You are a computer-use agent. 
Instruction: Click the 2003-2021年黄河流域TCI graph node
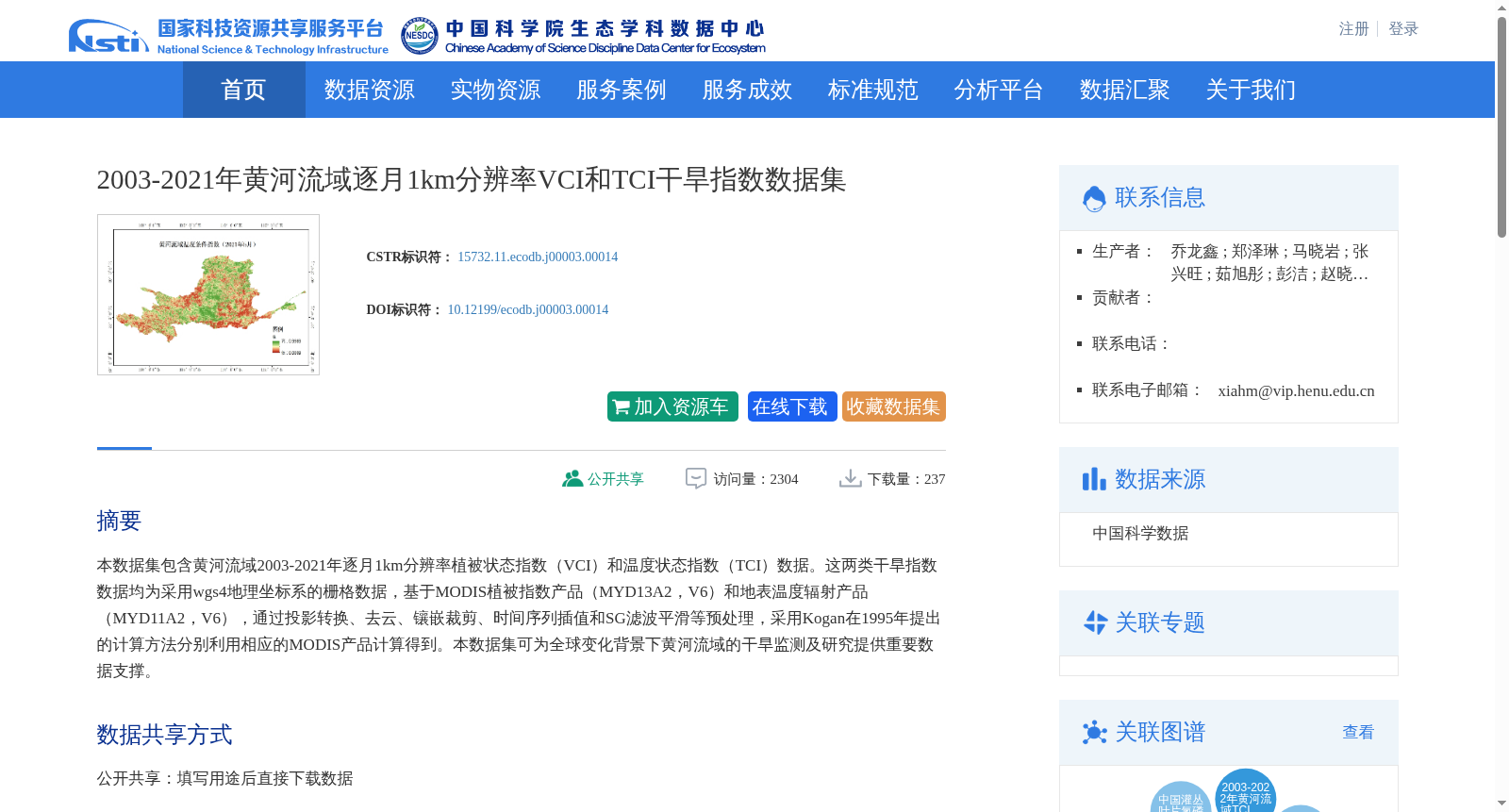[x=1245, y=792]
